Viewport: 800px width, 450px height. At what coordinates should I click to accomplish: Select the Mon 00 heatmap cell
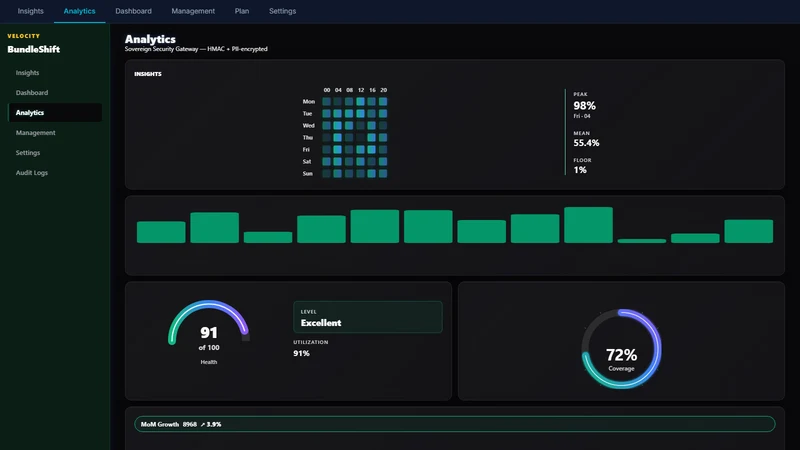point(327,102)
